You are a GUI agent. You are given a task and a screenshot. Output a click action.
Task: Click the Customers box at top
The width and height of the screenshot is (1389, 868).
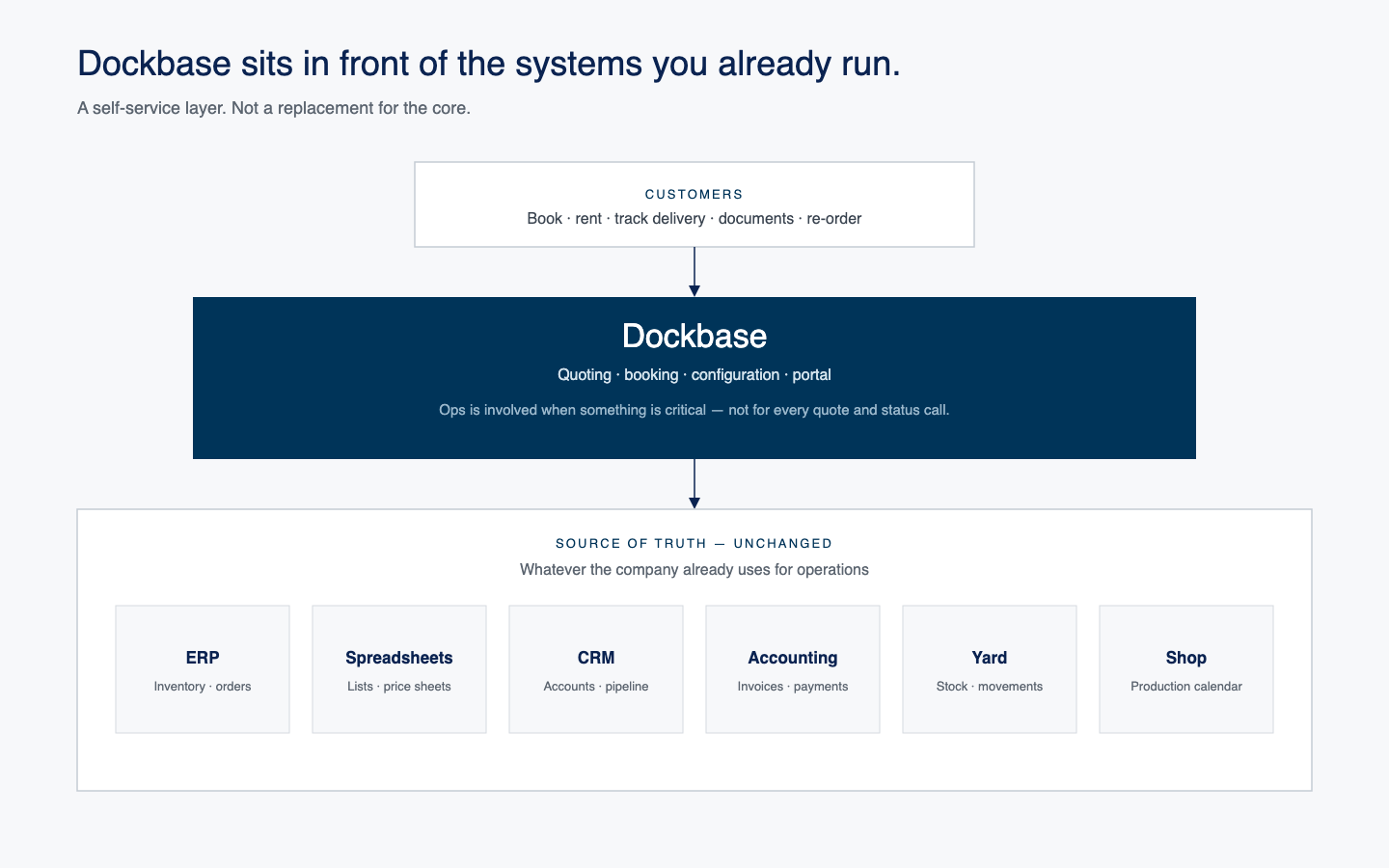(x=694, y=204)
